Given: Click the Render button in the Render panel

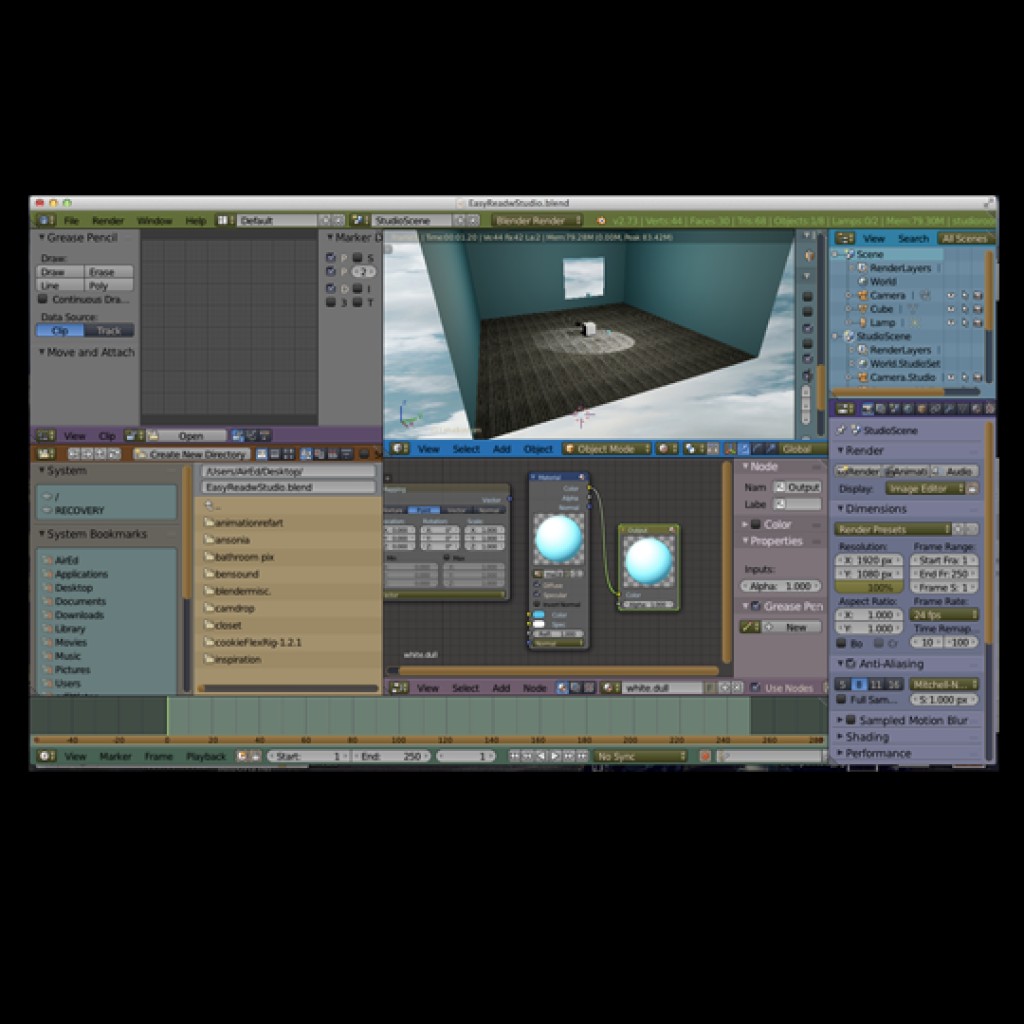Looking at the screenshot, I should pos(862,470).
